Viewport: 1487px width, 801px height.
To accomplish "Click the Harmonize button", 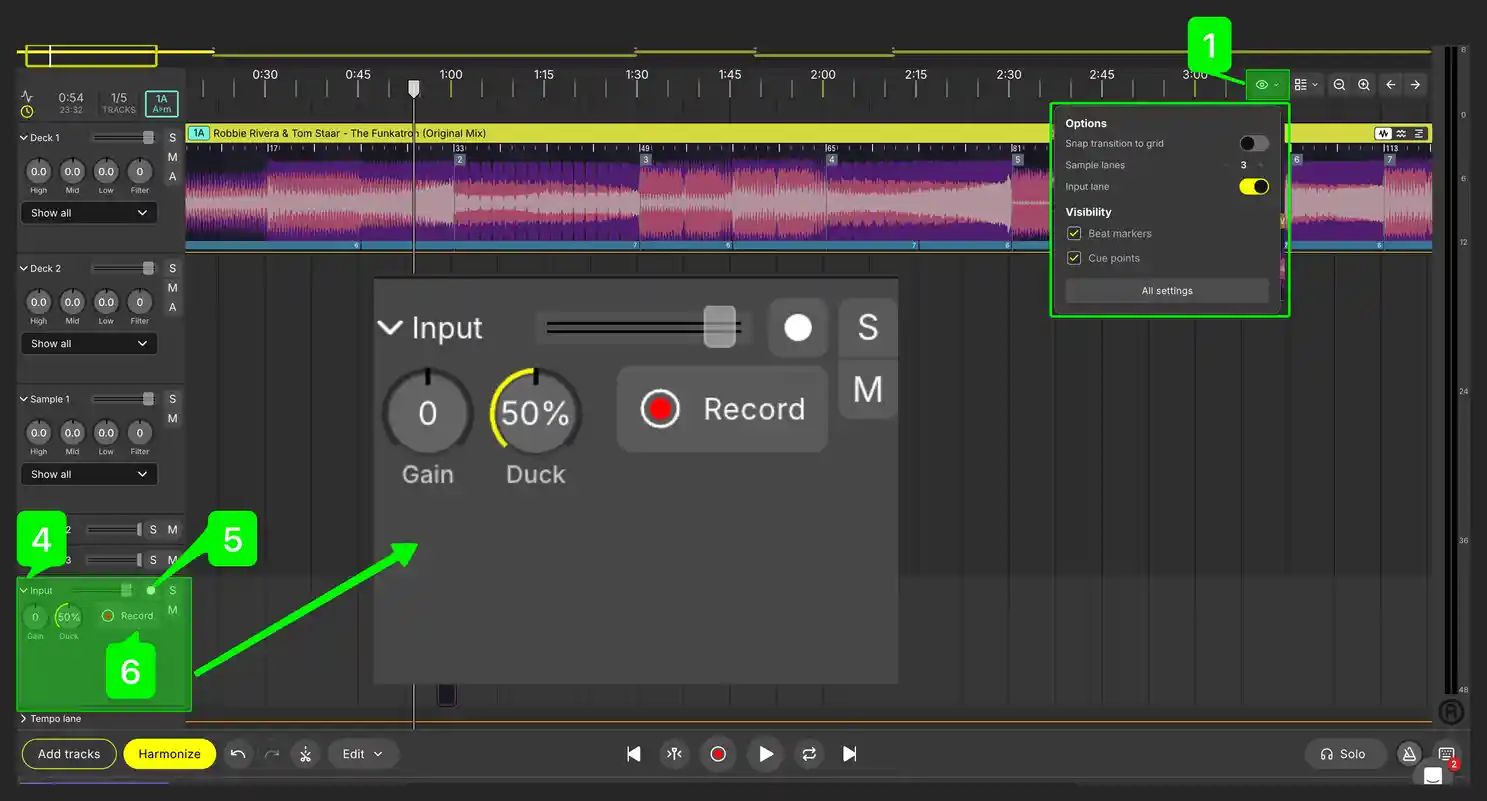I will tap(169, 754).
